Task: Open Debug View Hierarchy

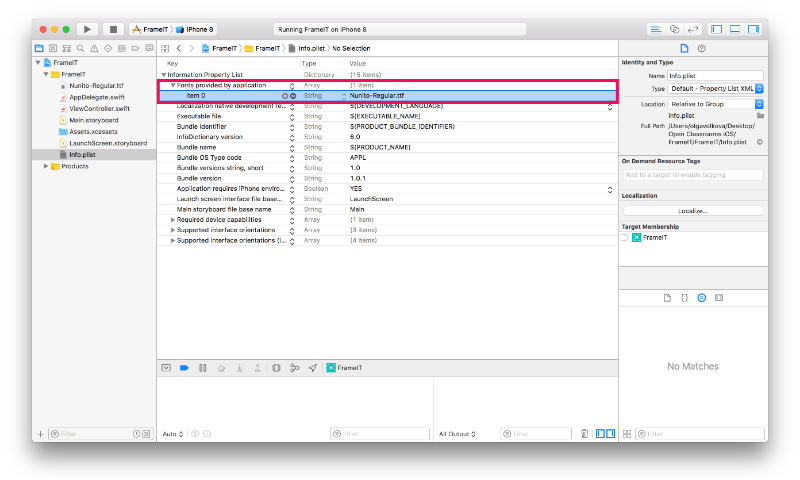Action: click(276, 368)
